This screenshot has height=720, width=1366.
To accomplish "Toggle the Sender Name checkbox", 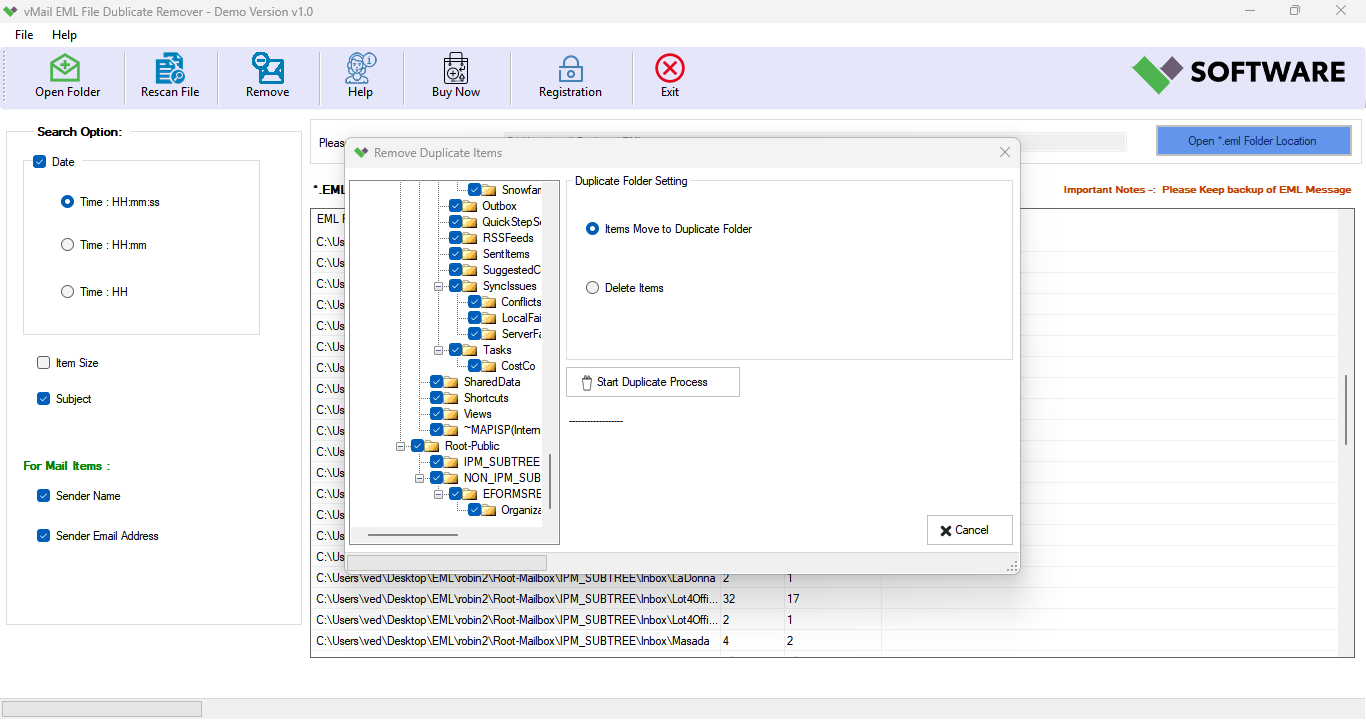I will pyautogui.click(x=43, y=496).
